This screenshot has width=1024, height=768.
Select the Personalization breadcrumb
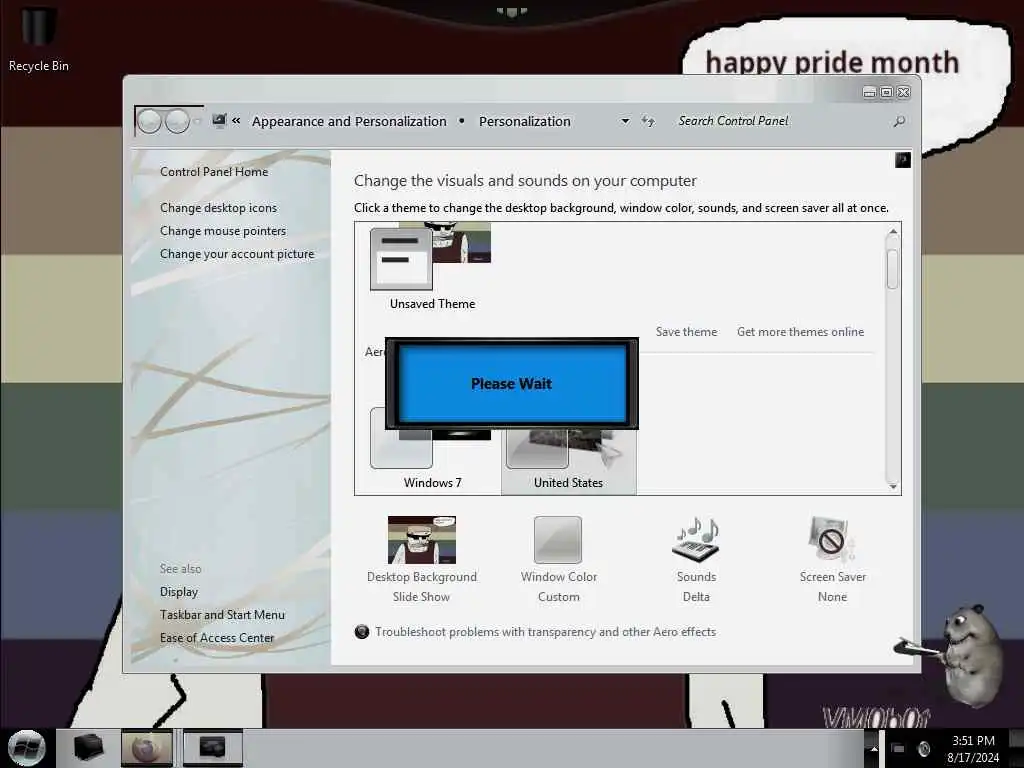click(x=524, y=121)
